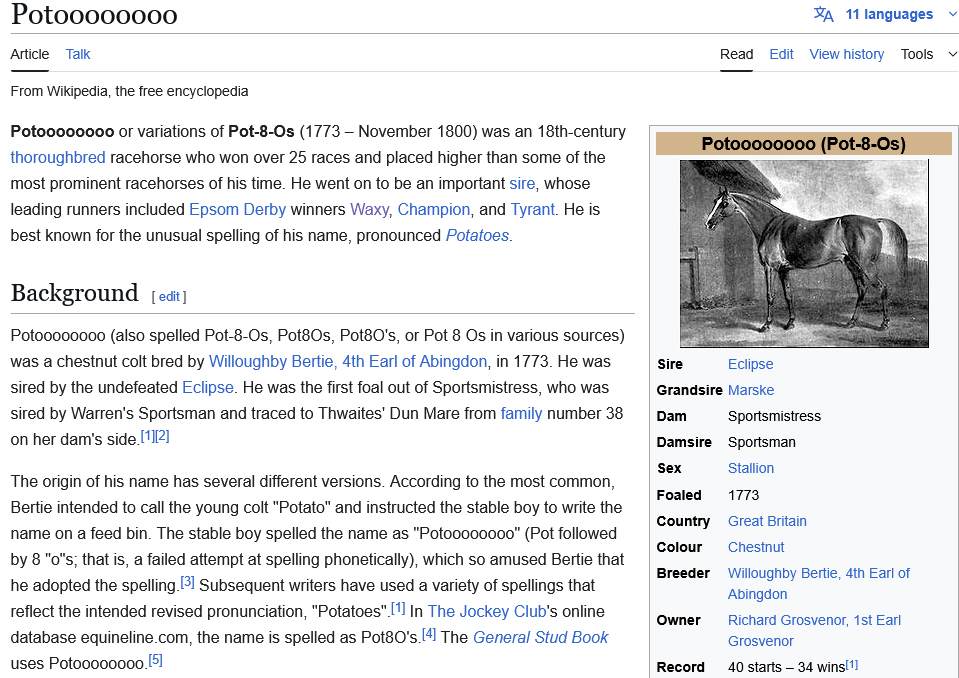Click the infobox title Potoooooooo (Pot-8-Os)
959x678 pixels.
(804, 144)
